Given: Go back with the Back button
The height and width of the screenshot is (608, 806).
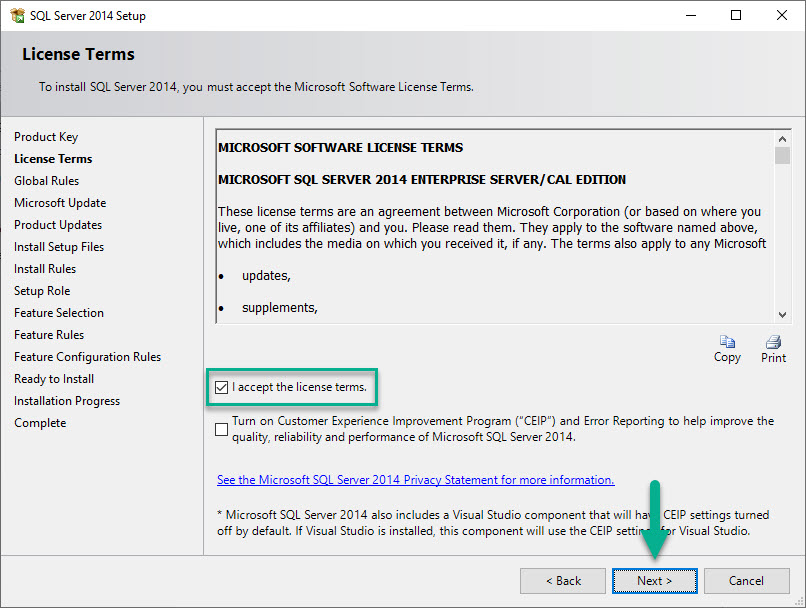Looking at the screenshot, I should tap(563, 581).
